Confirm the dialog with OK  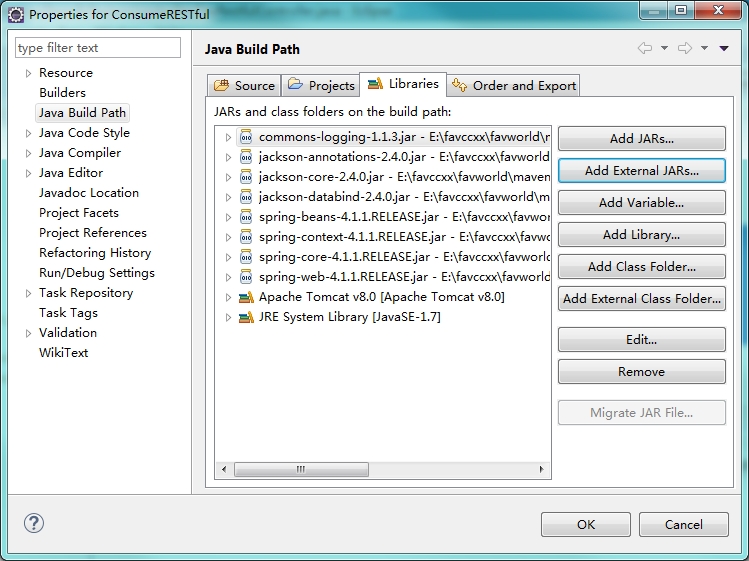pos(586,525)
